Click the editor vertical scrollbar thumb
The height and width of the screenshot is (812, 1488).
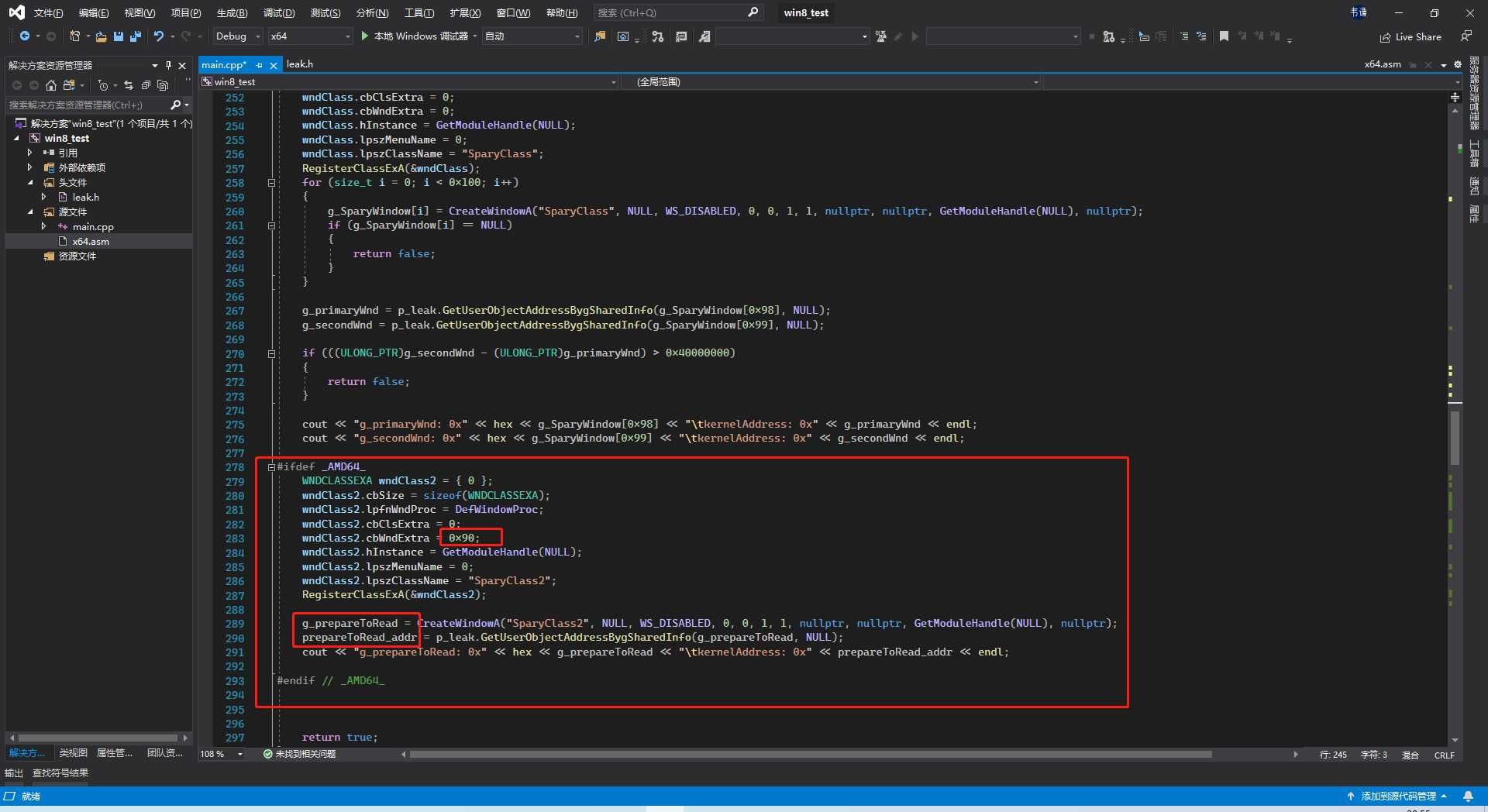coord(1455,438)
